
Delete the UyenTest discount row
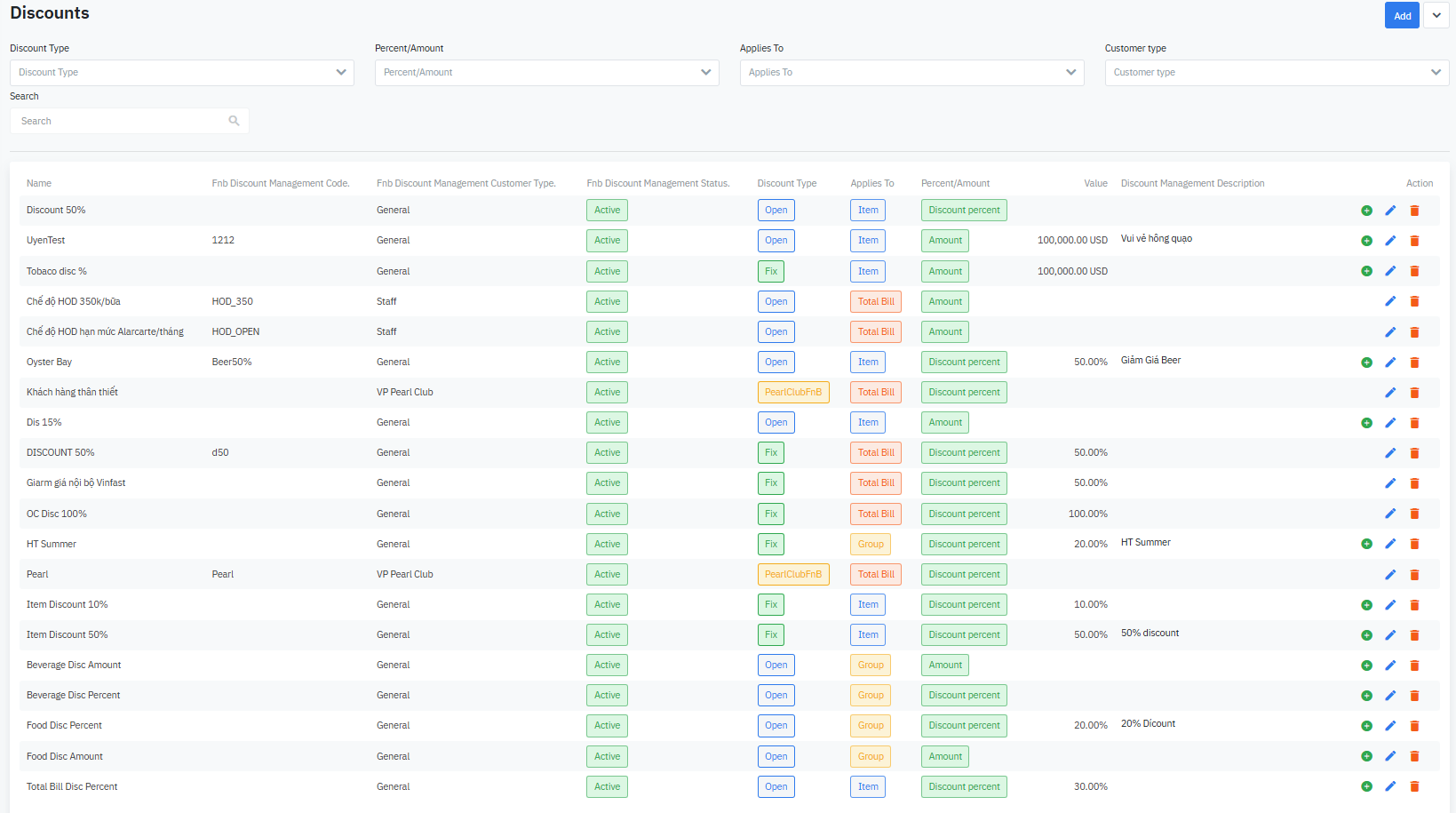[x=1414, y=241]
